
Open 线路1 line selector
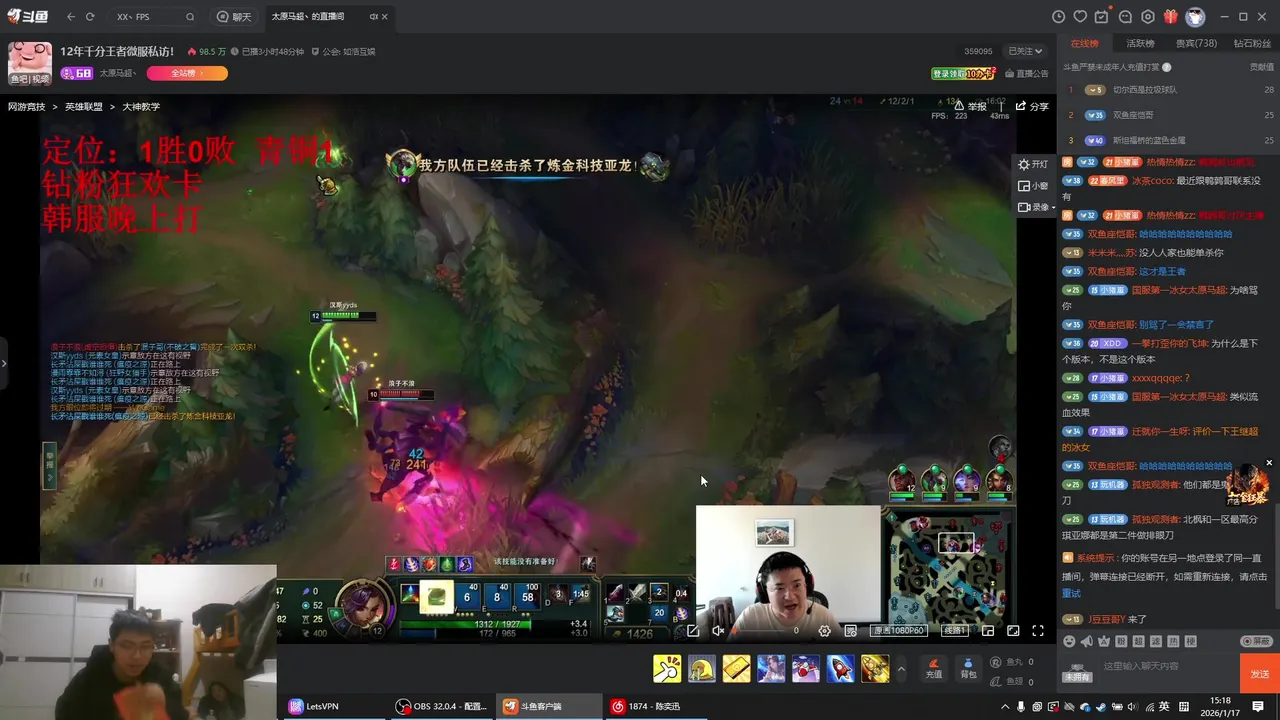[x=954, y=631]
